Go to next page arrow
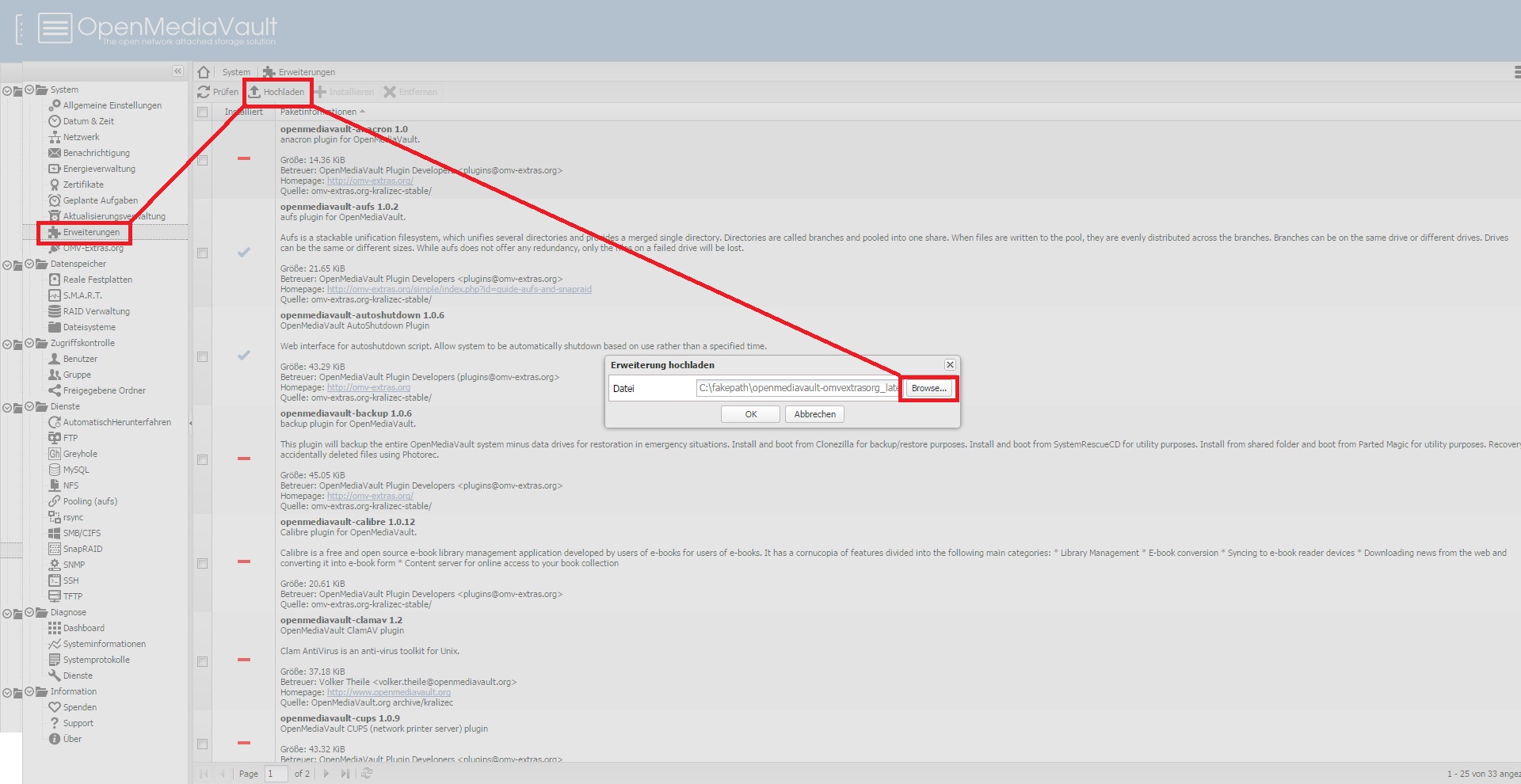Image resolution: width=1521 pixels, height=784 pixels. (326, 774)
